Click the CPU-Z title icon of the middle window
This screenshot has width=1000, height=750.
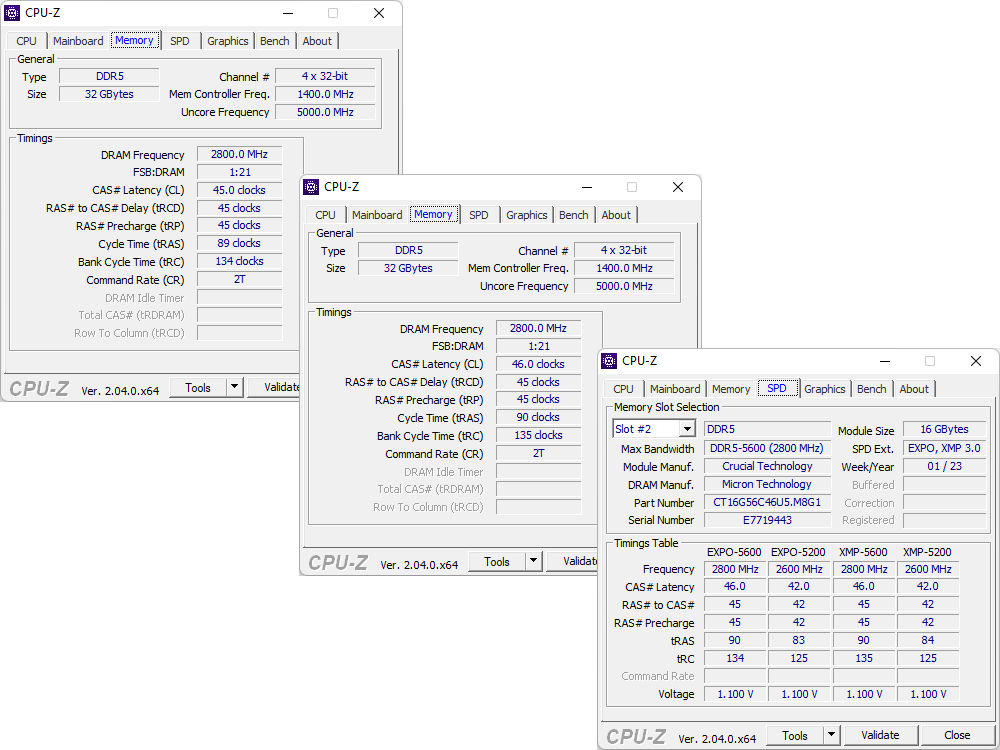coord(311,187)
